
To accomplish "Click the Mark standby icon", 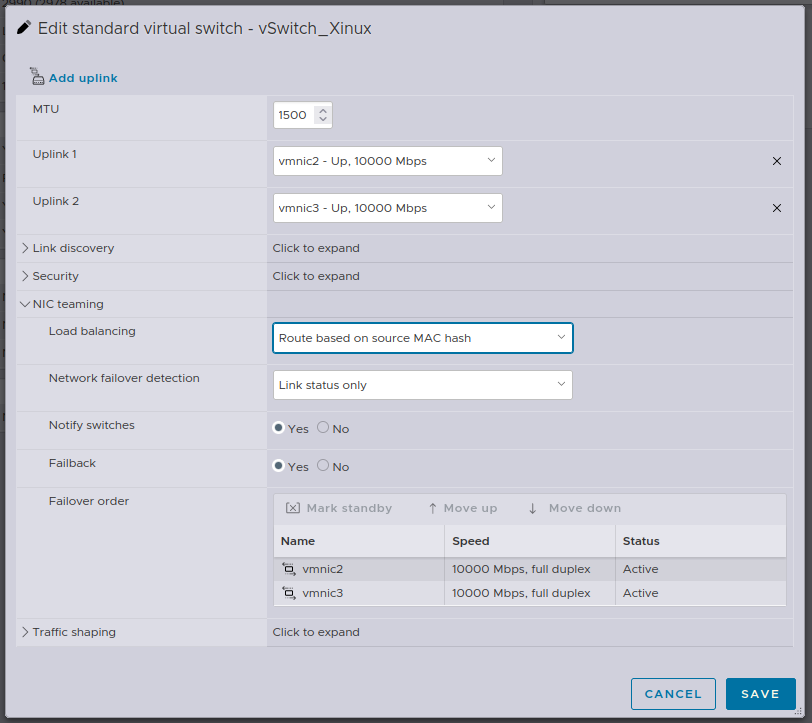I will (293, 508).
